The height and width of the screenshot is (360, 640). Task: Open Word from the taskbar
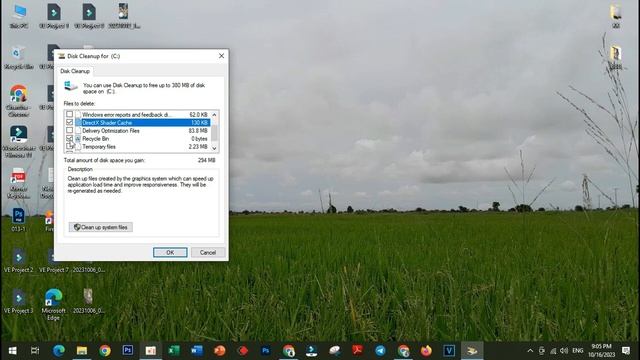click(197, 351)
